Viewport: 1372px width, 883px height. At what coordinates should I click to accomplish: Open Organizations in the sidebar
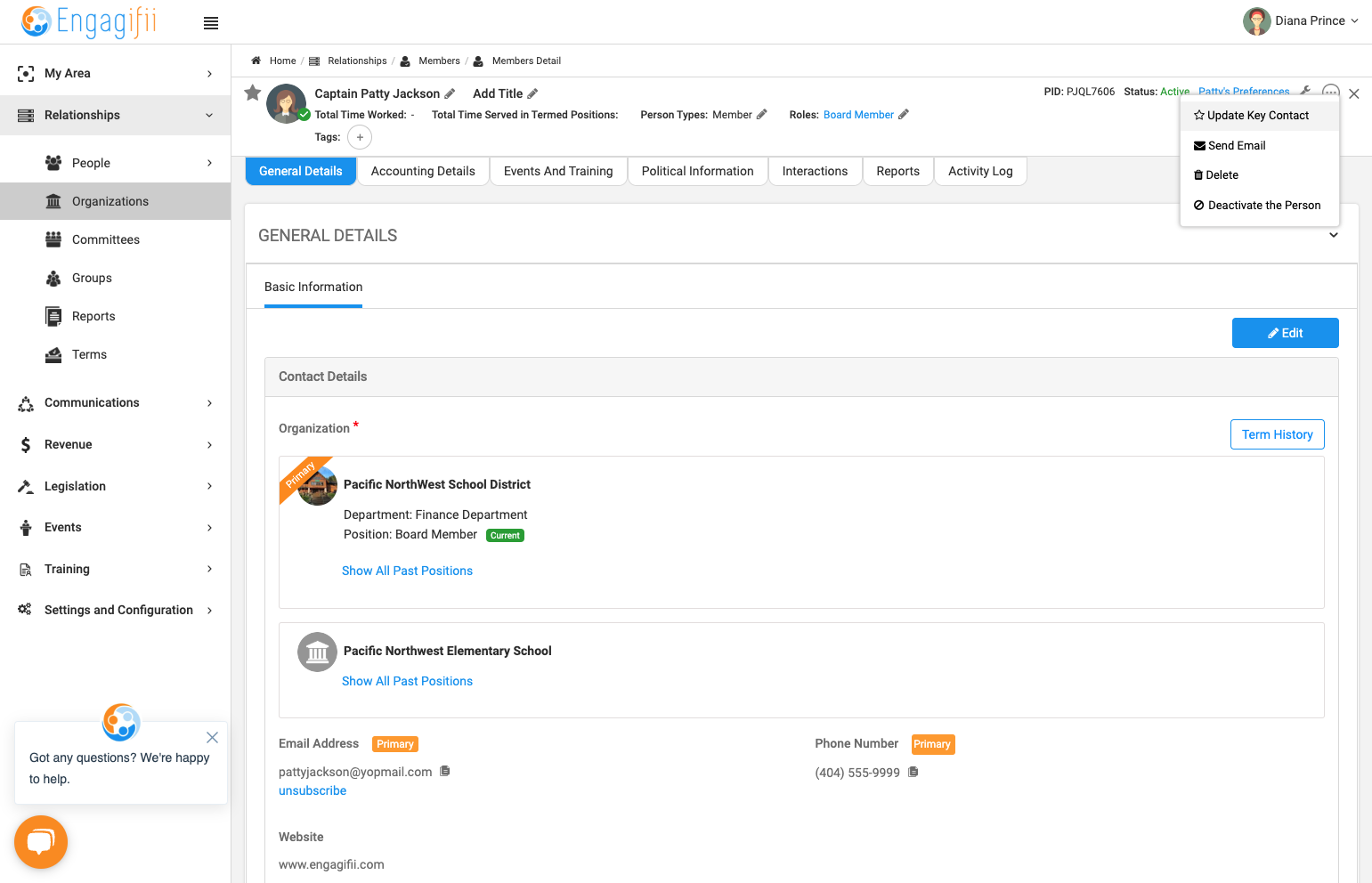point(116,201)
